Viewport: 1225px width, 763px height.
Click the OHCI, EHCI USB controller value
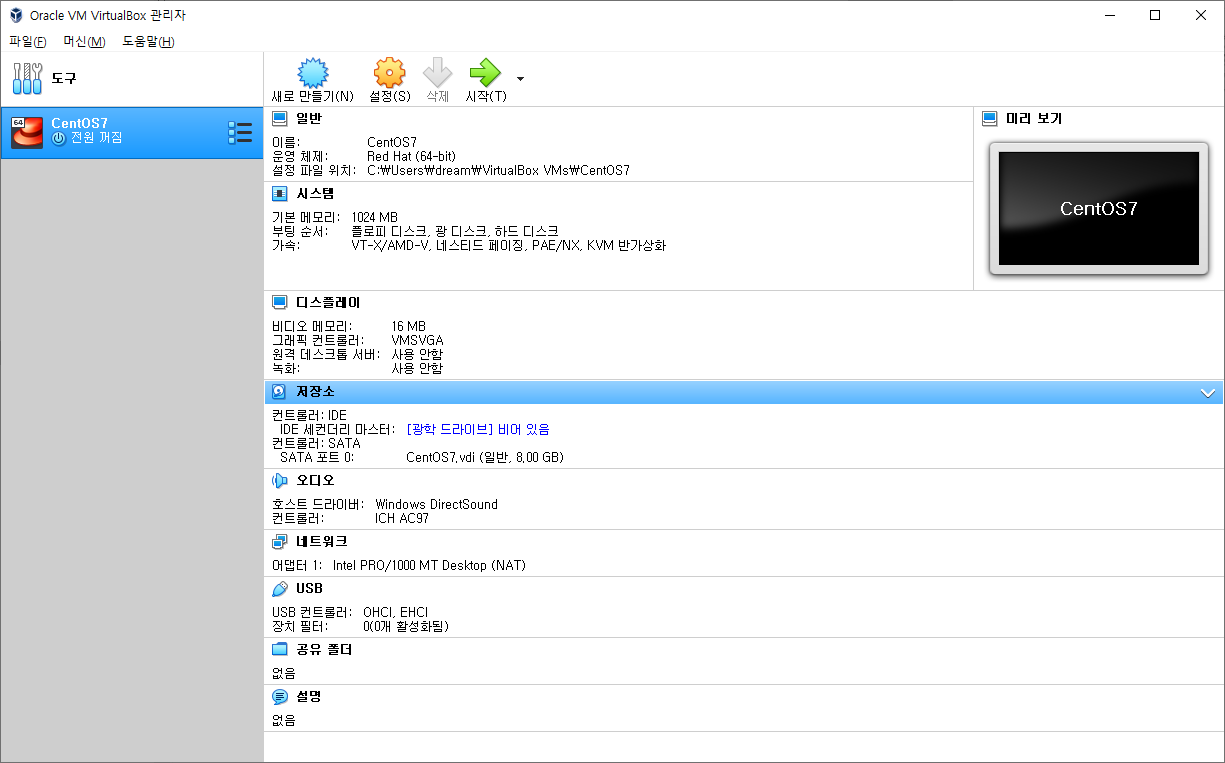point(396,612)
